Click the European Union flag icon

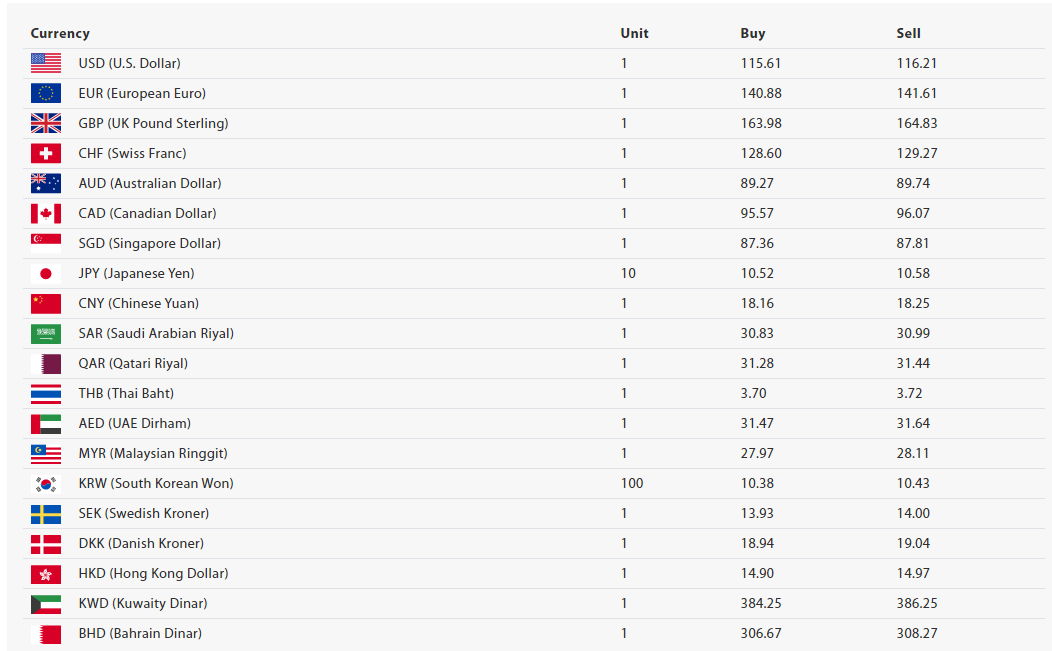pos(46,93)
